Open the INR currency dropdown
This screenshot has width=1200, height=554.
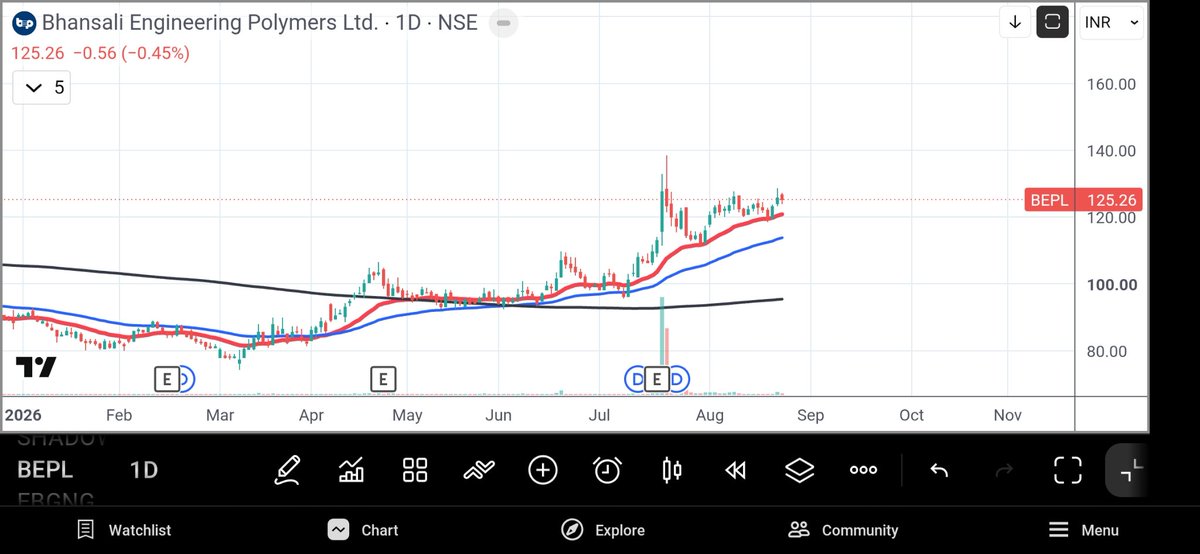point(1111,22)
